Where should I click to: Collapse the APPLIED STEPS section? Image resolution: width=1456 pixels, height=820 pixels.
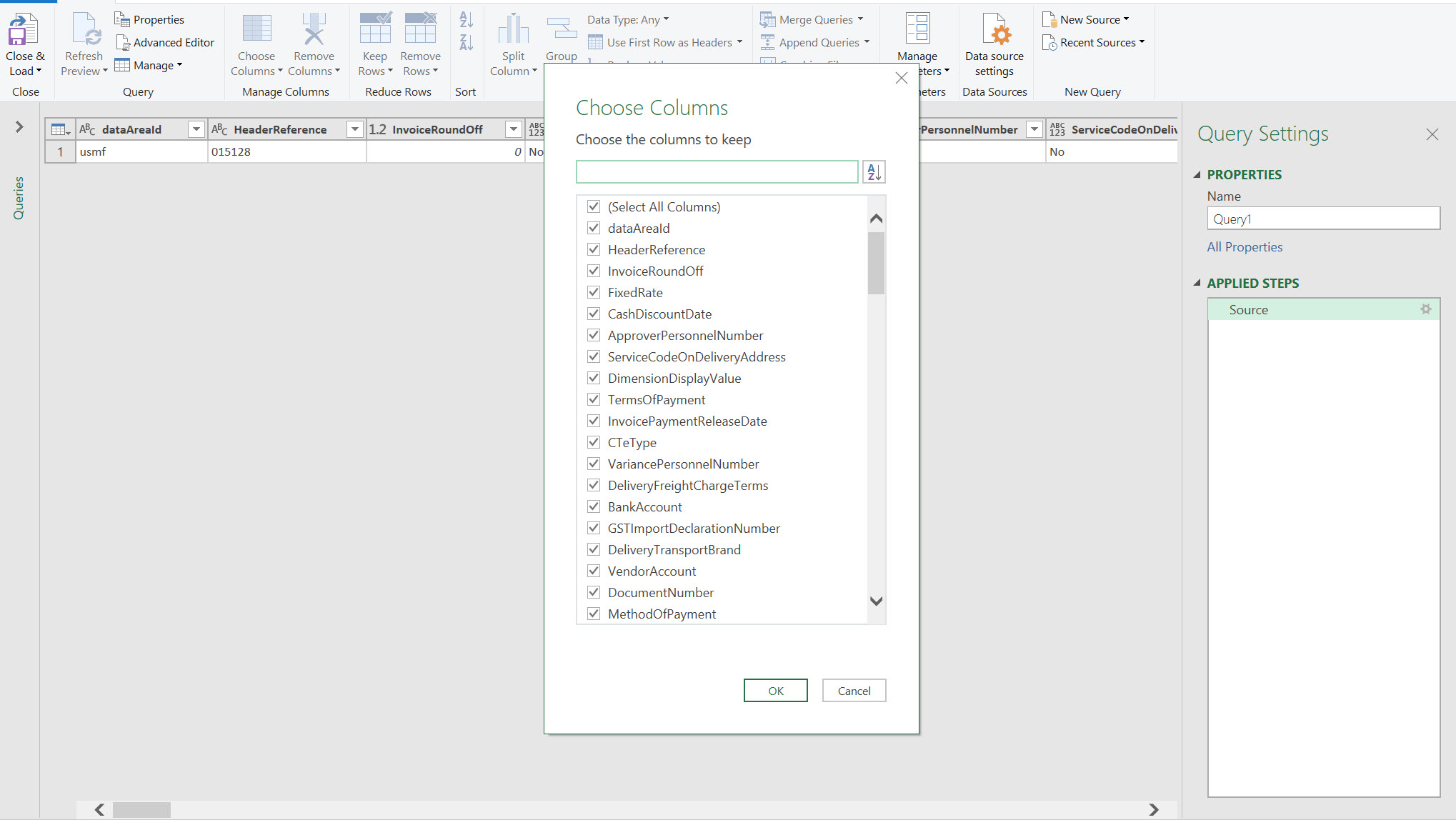click(x=1197, y=283)
